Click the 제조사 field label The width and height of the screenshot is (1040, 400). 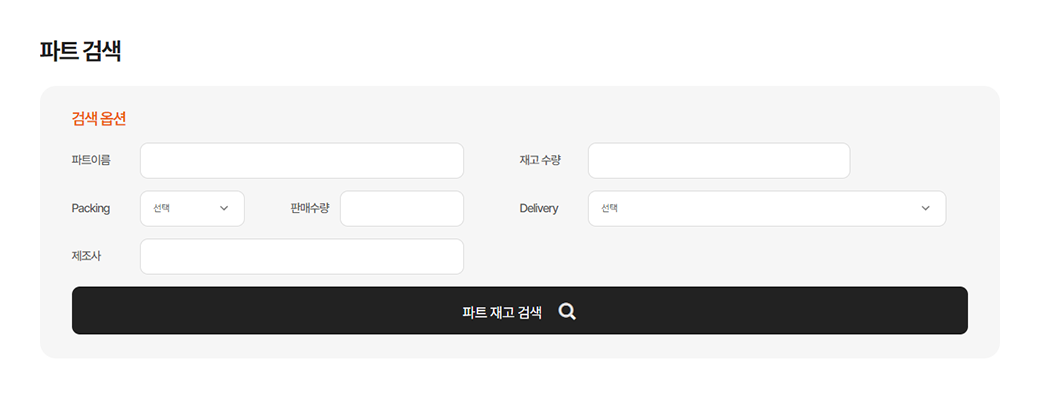[x=86, y=256]
